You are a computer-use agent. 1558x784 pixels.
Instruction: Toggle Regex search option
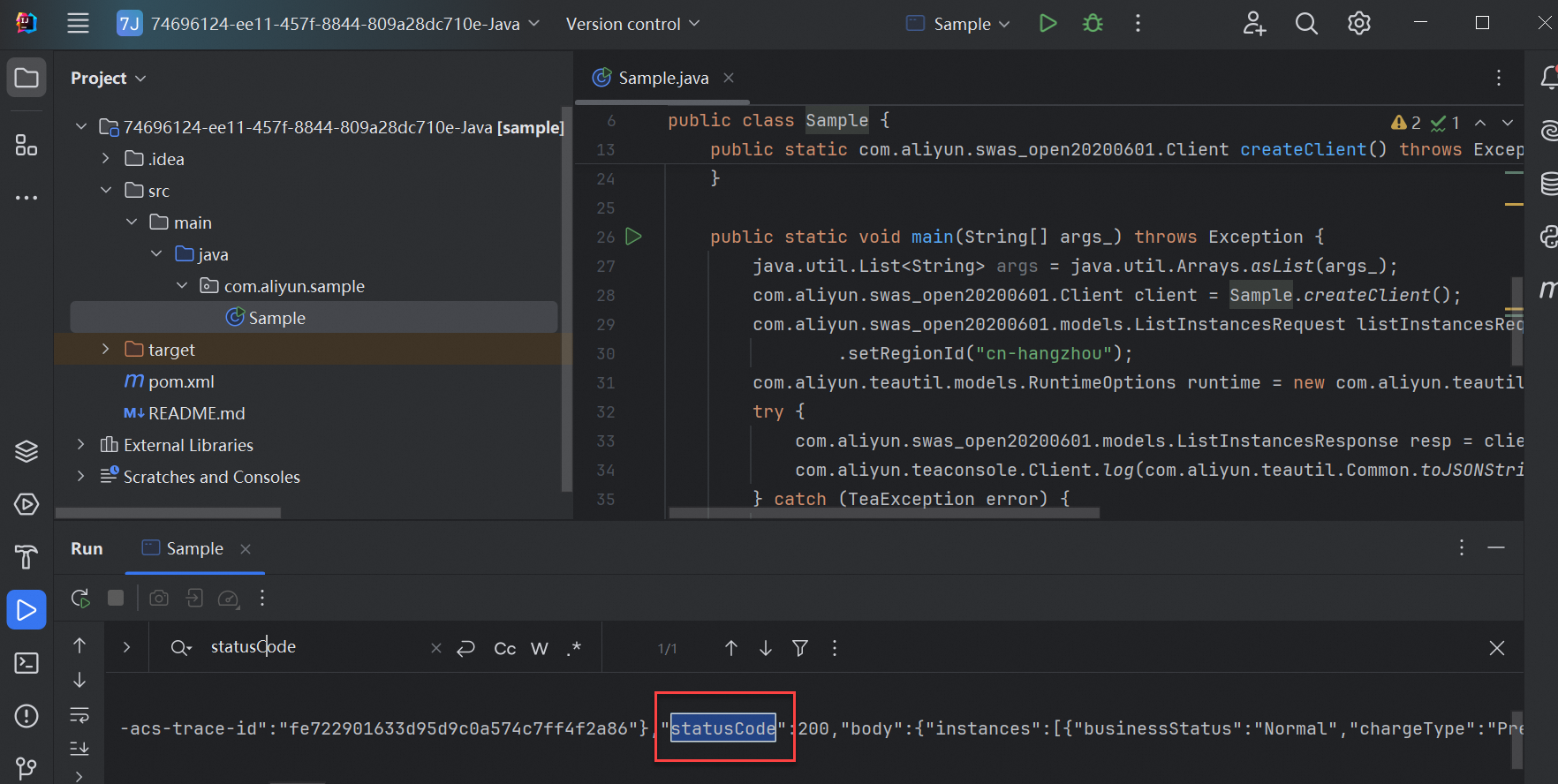click(574, 648)
